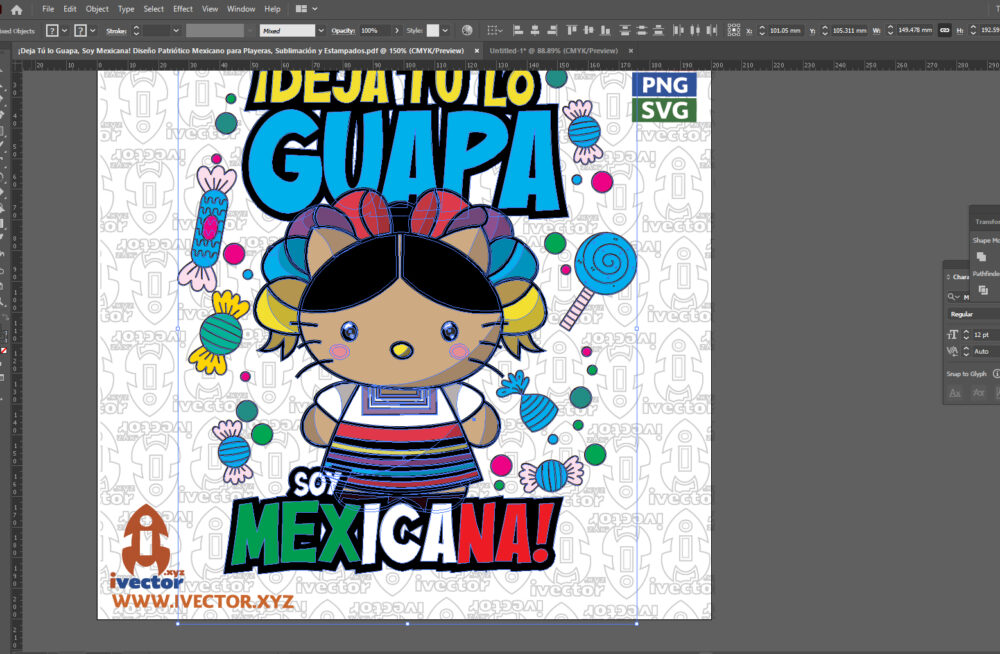
Task: Click the Graphic Style swatch
Action: click(x=433, y=31)
